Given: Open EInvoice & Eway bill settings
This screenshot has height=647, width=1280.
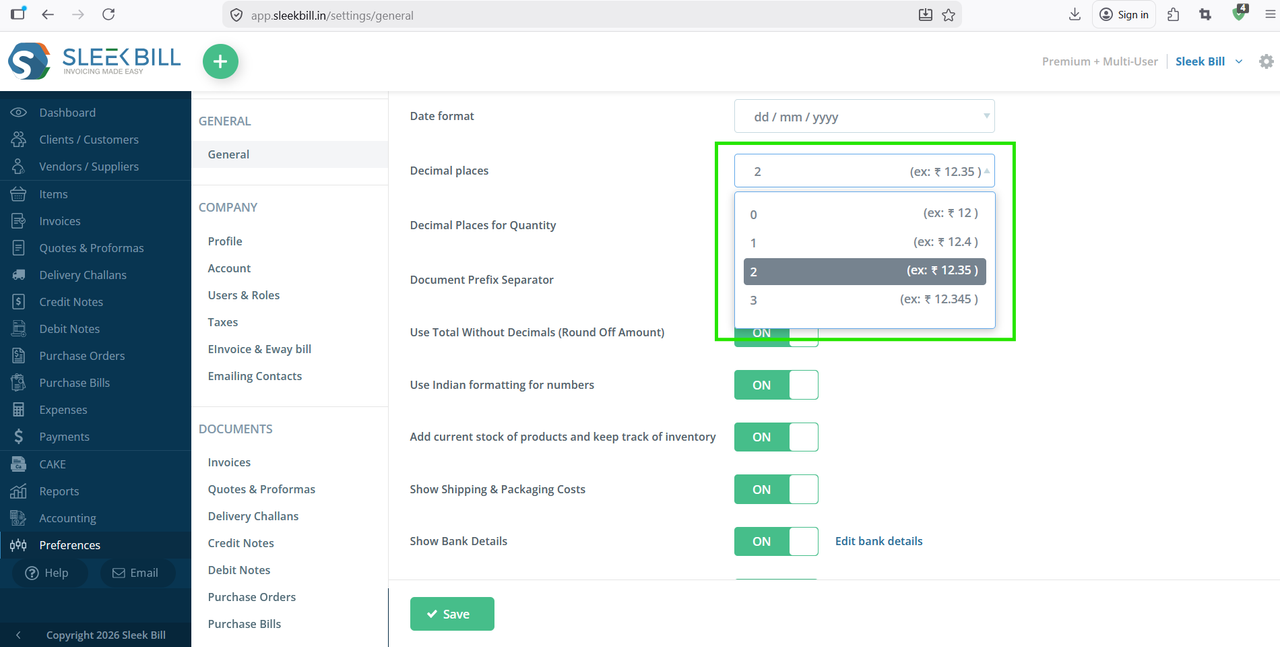Looking at the screenshot, I should [x=260, y=349].
